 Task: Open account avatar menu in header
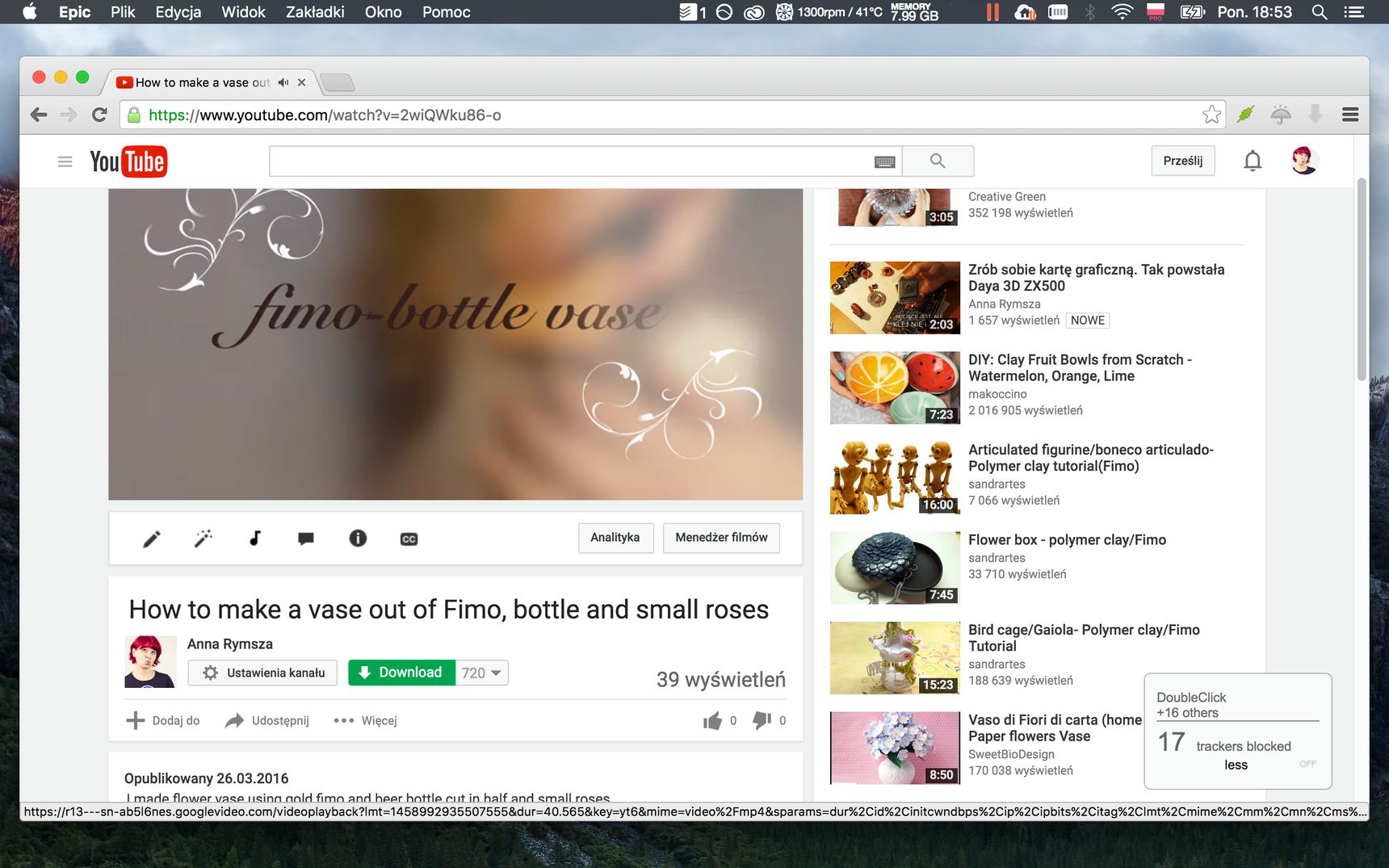click(1304, 161)
